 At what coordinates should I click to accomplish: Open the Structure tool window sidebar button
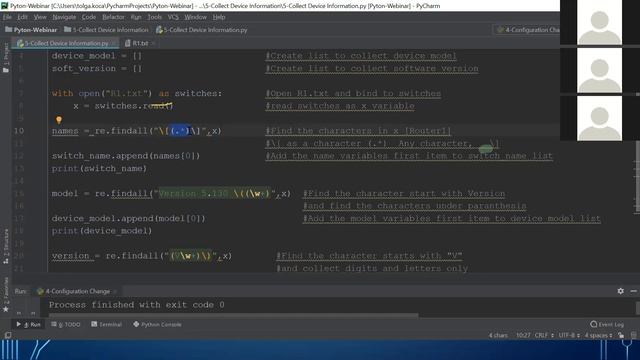click(x=6, y=246)
